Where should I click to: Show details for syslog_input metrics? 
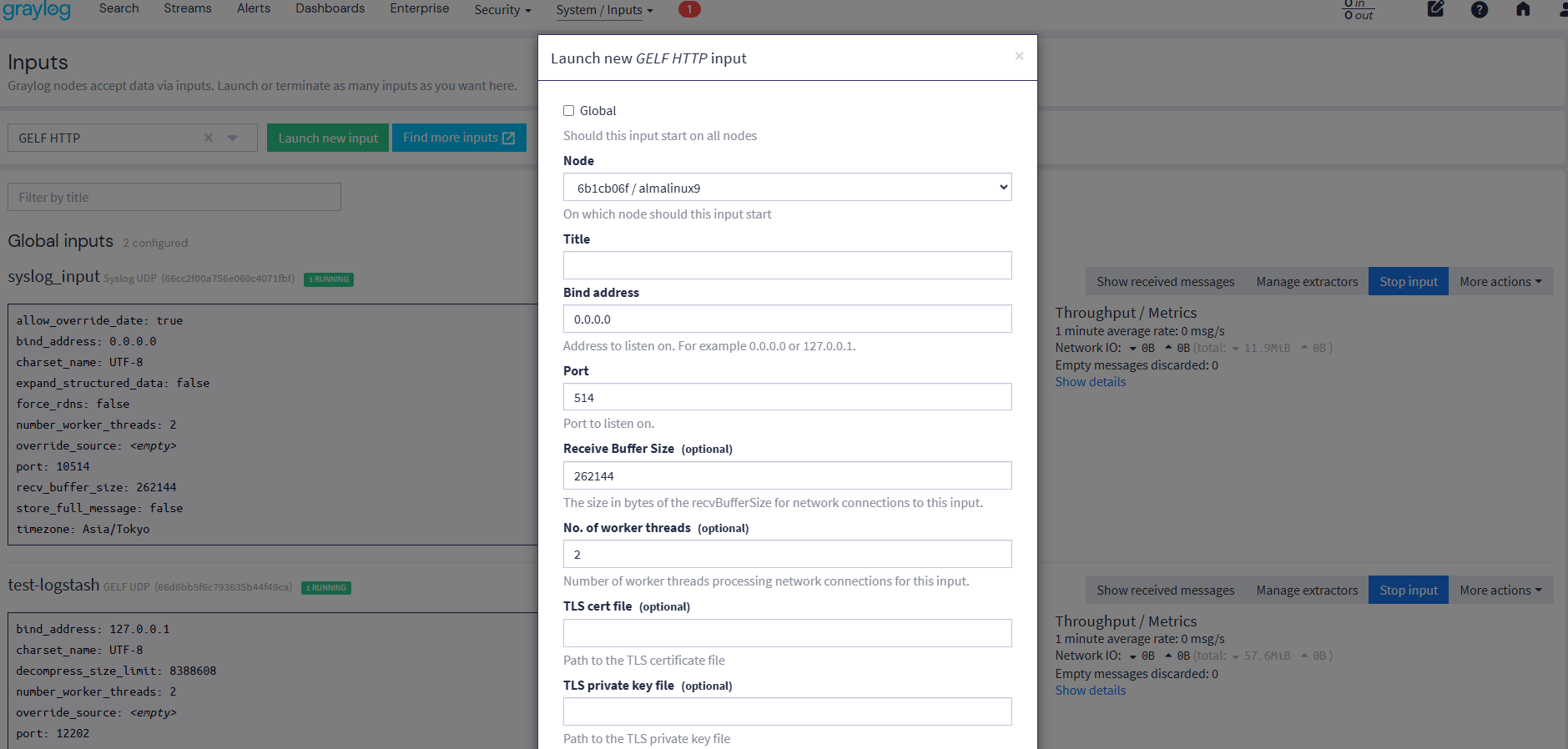tap(1090, 382)
